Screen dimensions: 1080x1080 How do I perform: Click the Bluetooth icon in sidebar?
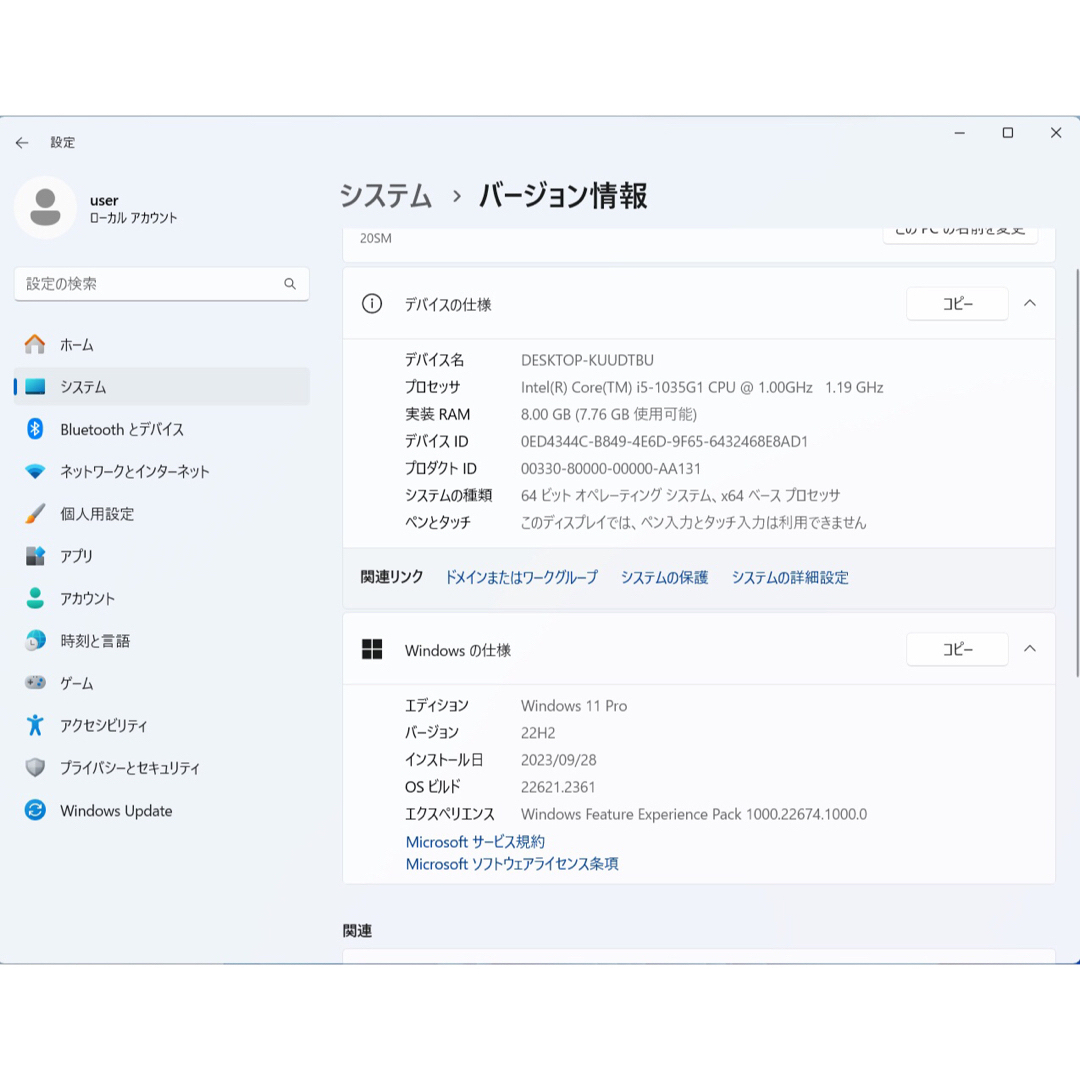click(35, 429)
